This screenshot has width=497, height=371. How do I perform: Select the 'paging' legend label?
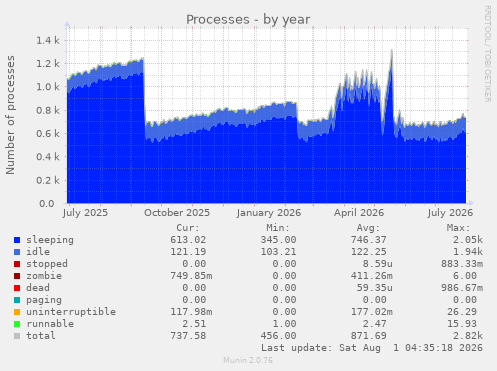tap(44, 300)
